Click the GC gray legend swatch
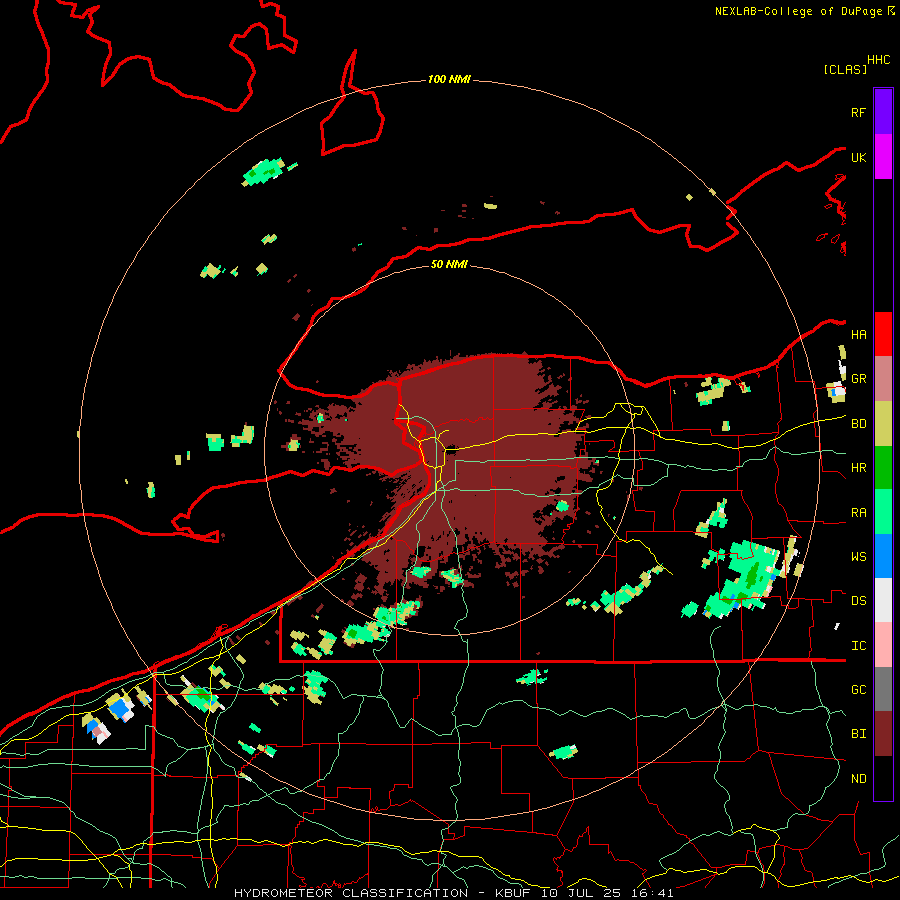 [883, 689]
